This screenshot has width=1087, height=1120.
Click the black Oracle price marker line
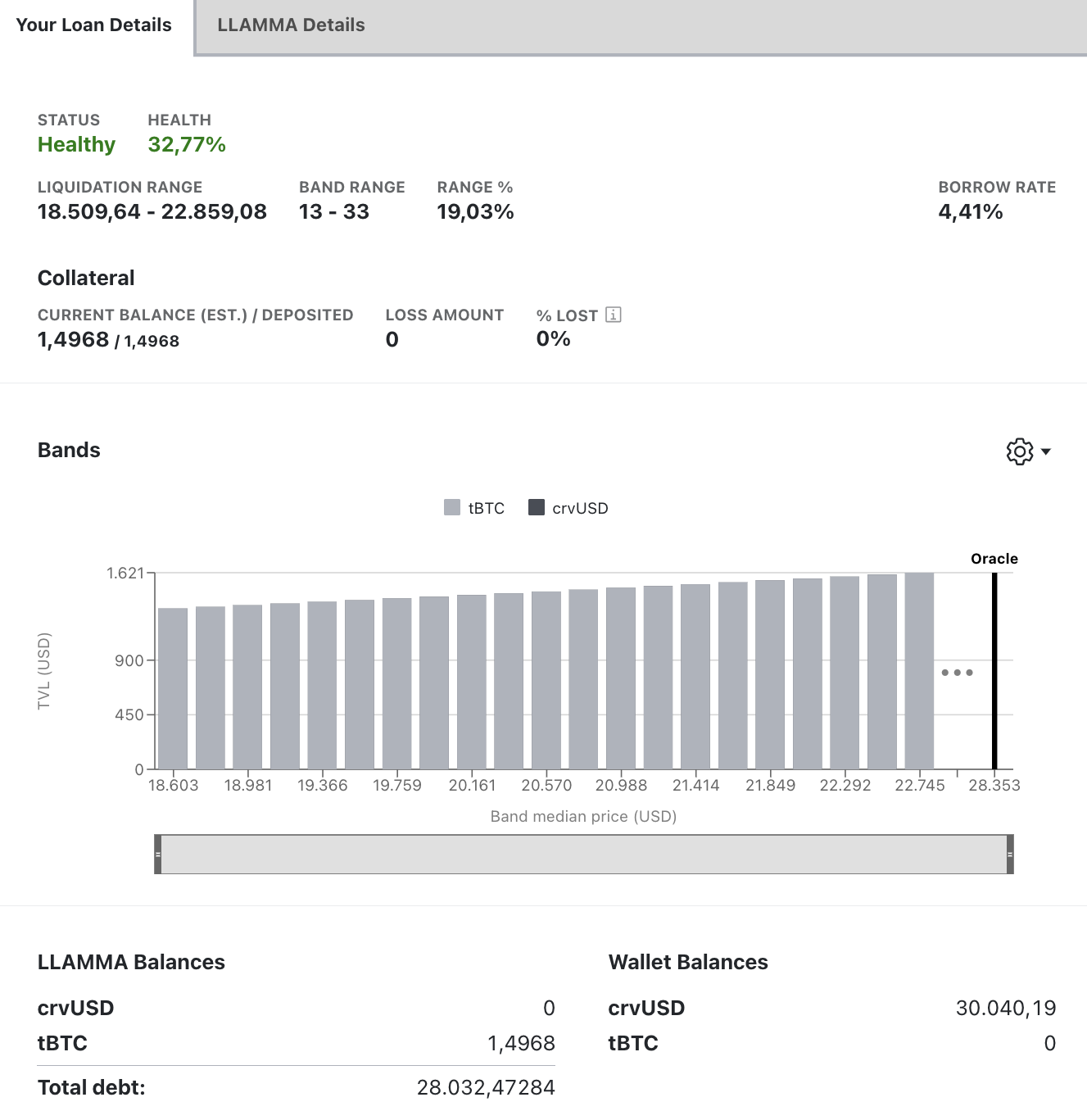point(994,670)
